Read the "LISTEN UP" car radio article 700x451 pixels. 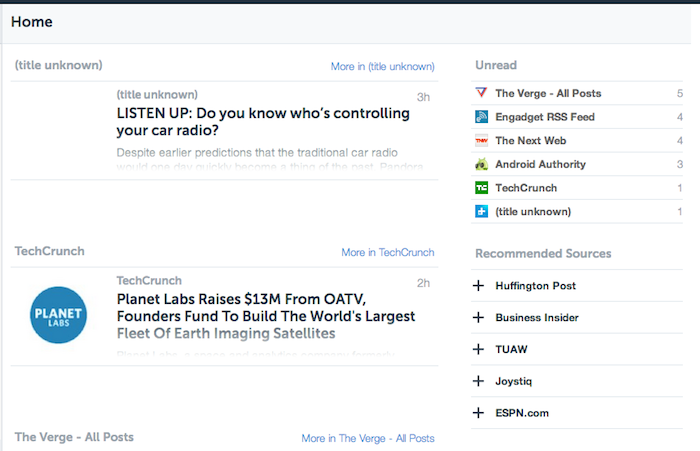coord(263,122)
